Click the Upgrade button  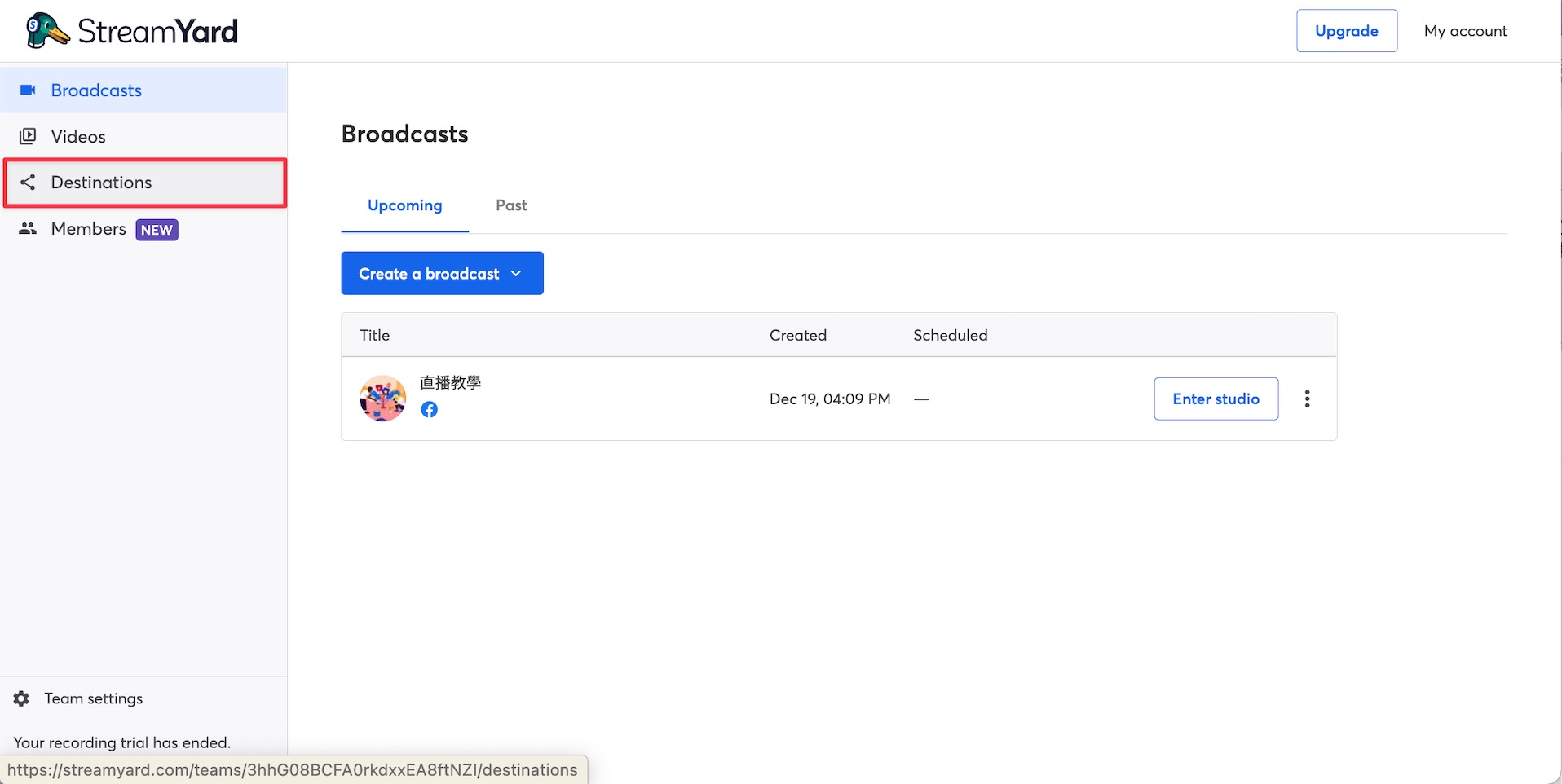[x=1347, y=31]
